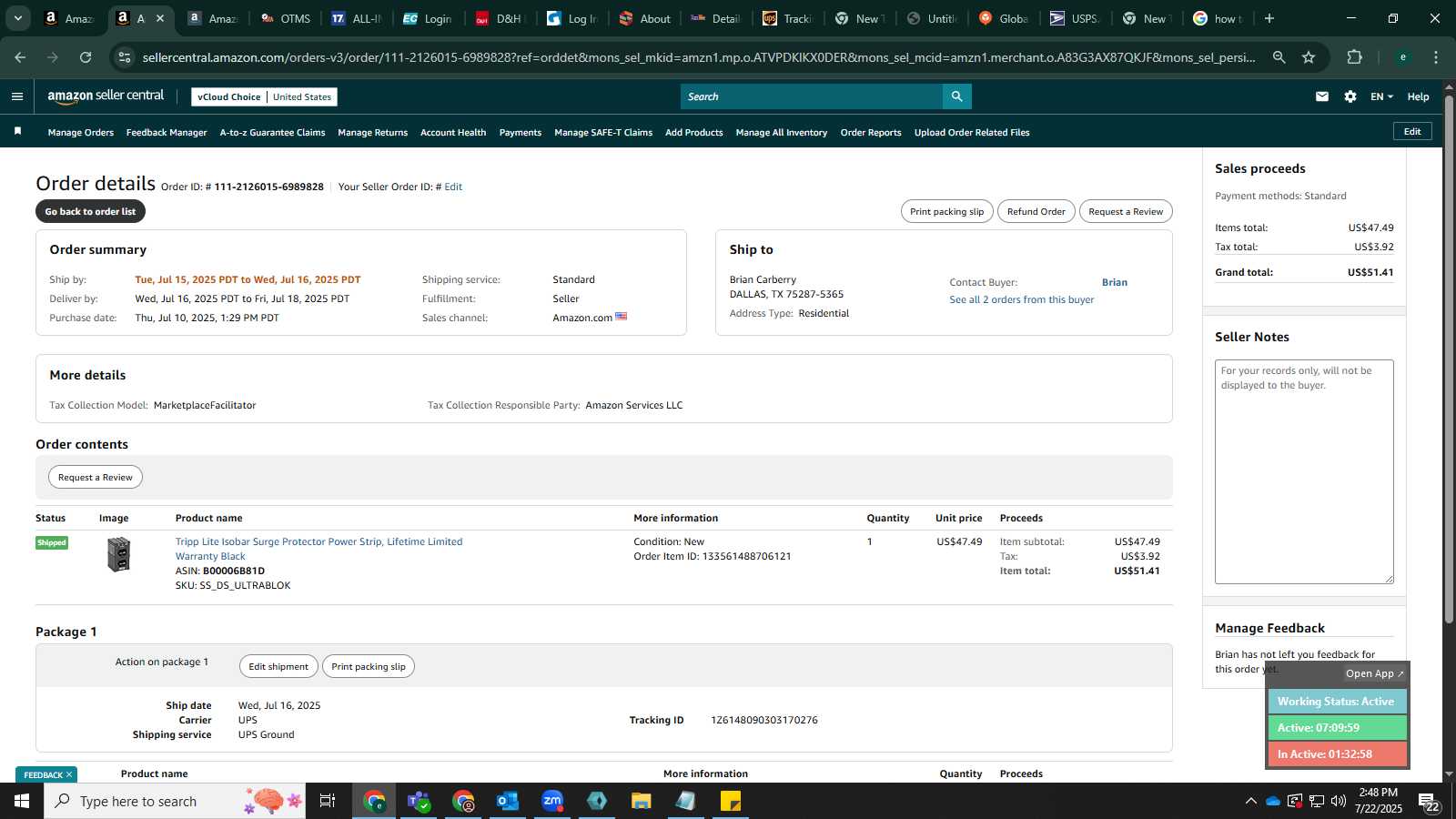Image resolution: width=1456 pixels, height=819 pixels.
Task: Click the bookmark icon in navigation bar
Action: (17, 132)
